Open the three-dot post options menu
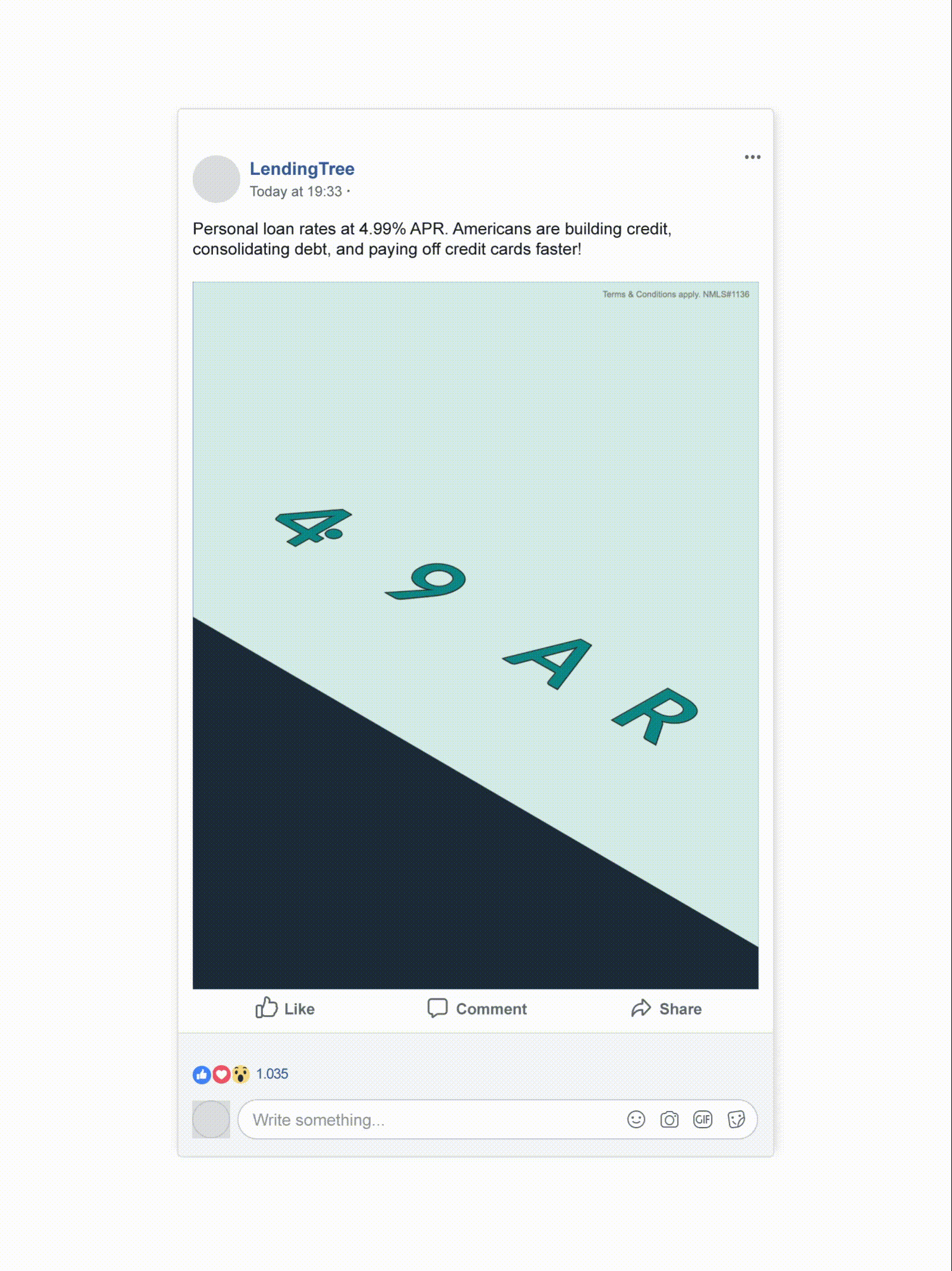The height and width of the screenshot is (1271, 952). (x=752, y=157)
